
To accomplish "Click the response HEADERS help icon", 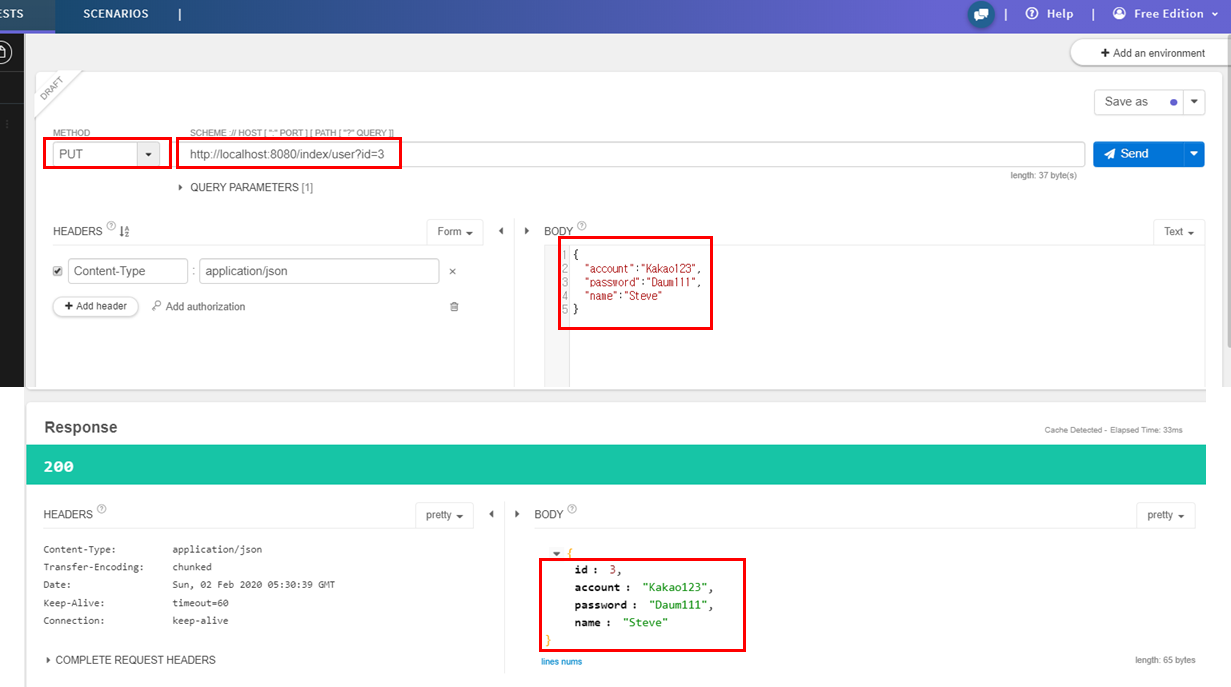I will 102,509.
